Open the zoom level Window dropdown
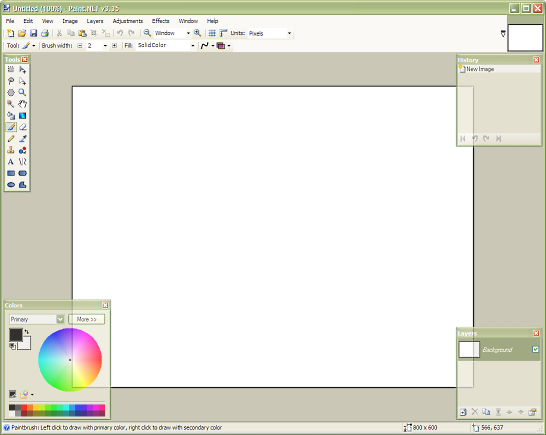Image resolution: width=546 pixels, height=435 pixels. click(x=188, y=33)
